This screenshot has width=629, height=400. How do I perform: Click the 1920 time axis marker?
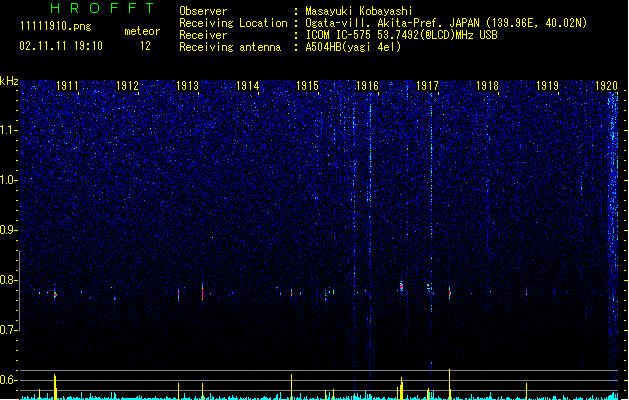[607, 85]
